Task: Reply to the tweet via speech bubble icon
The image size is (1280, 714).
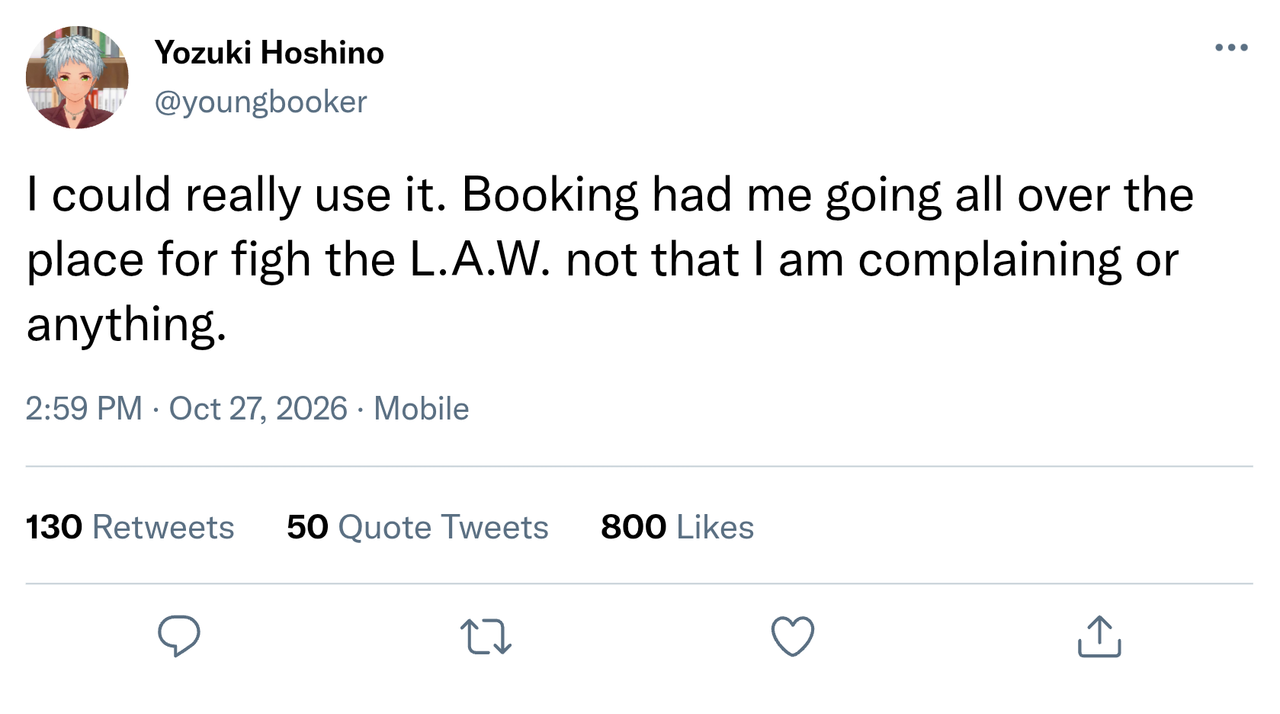Action: pos(179,636)
